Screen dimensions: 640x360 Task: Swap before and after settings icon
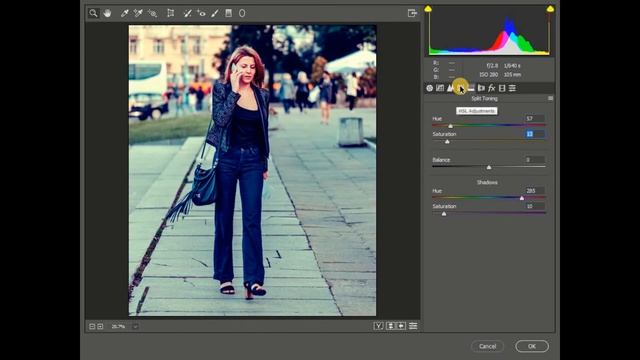click(391, 326)
